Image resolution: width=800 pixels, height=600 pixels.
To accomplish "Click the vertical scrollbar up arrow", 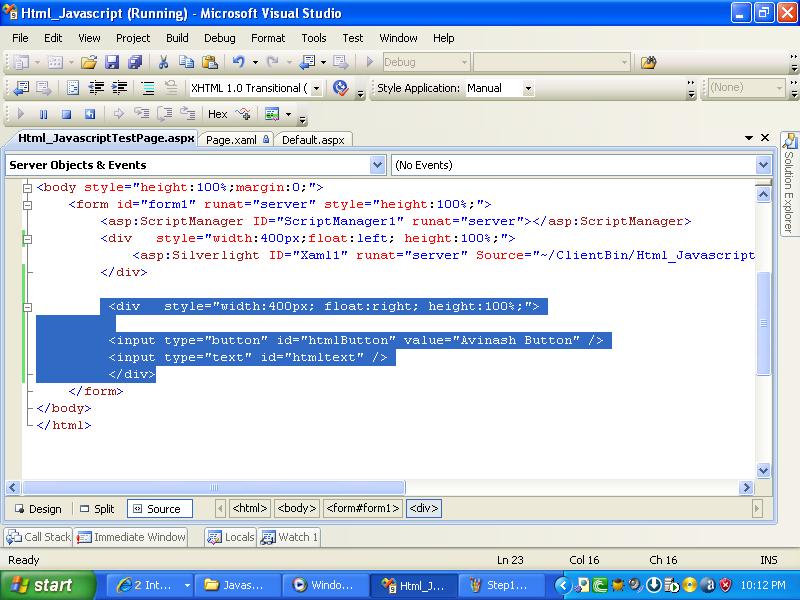I will [763, 194].
